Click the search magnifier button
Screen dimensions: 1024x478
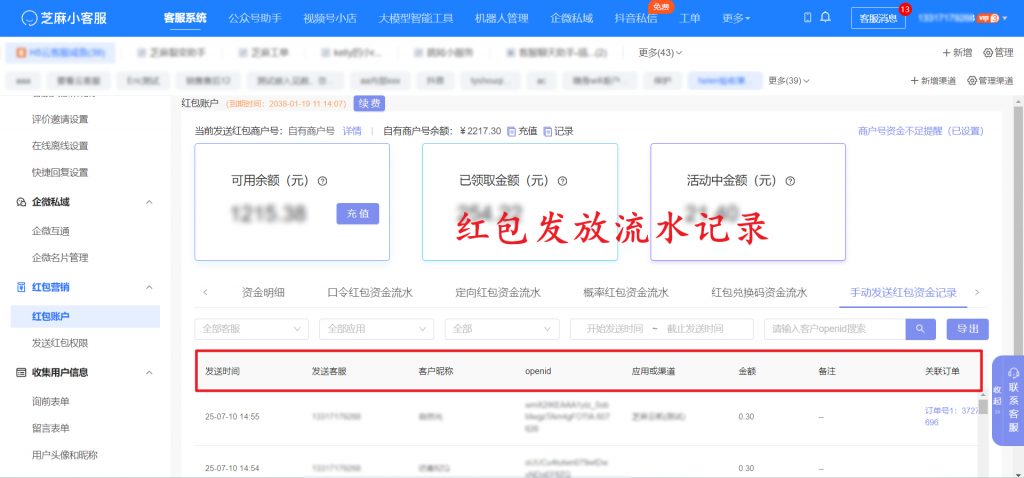tap(920, 329)
